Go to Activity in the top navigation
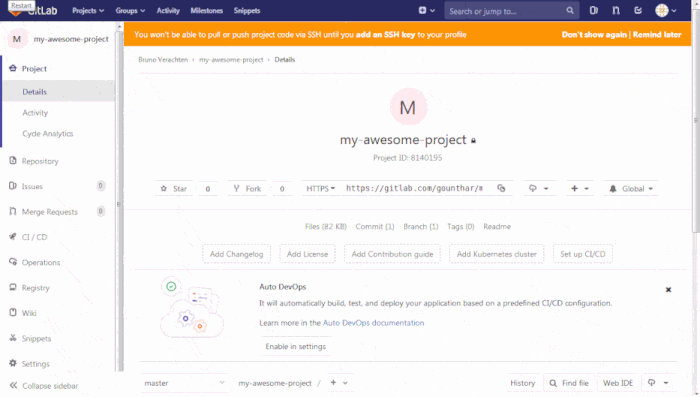This screenshot has height=397, width=700. point(168,10)
